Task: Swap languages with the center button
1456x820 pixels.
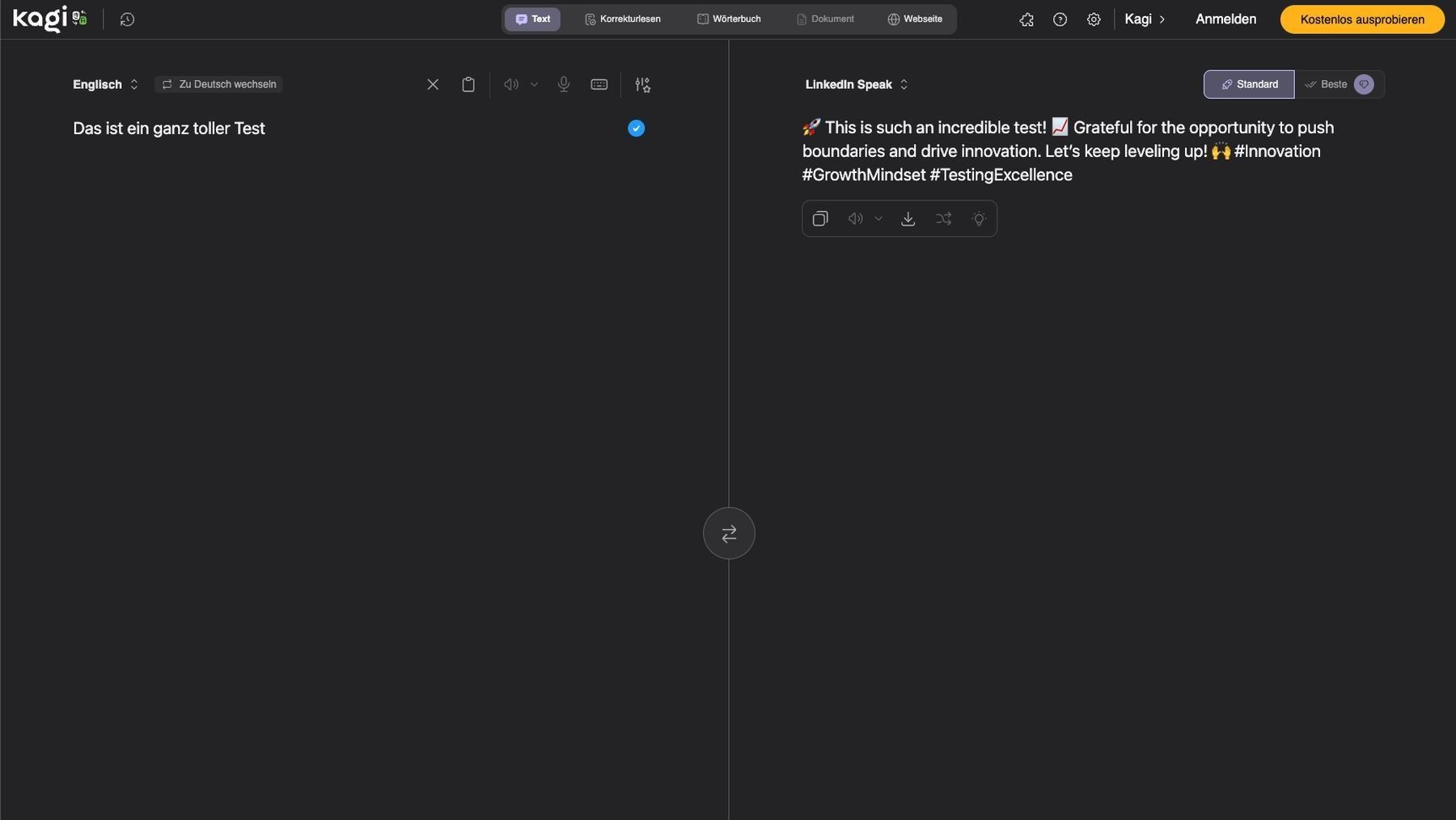Action: (x=728, y=533)
